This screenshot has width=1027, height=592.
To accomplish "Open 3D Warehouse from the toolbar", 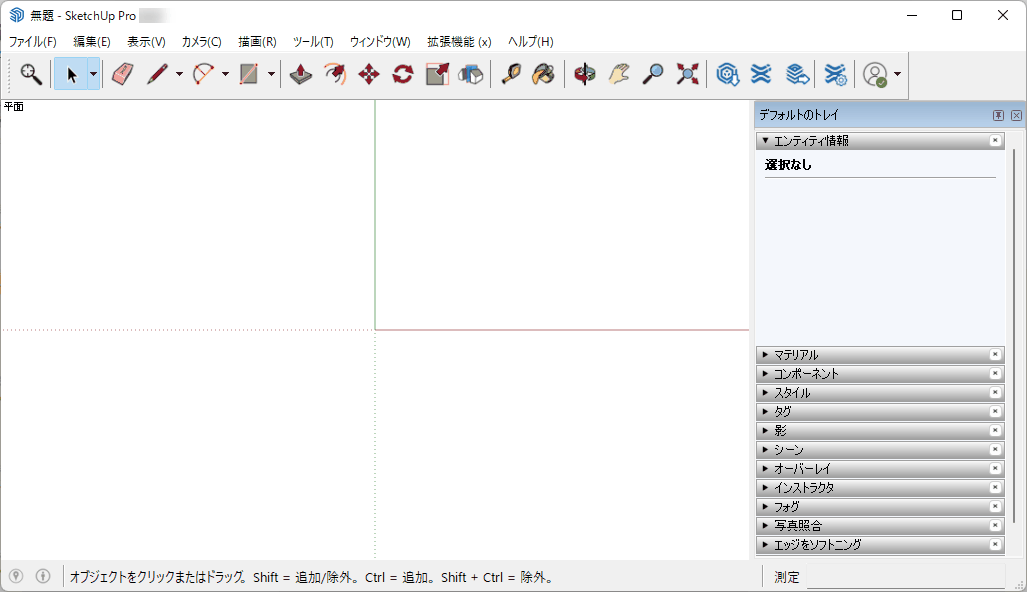I will pyautogui.click(x=728, y=74).
